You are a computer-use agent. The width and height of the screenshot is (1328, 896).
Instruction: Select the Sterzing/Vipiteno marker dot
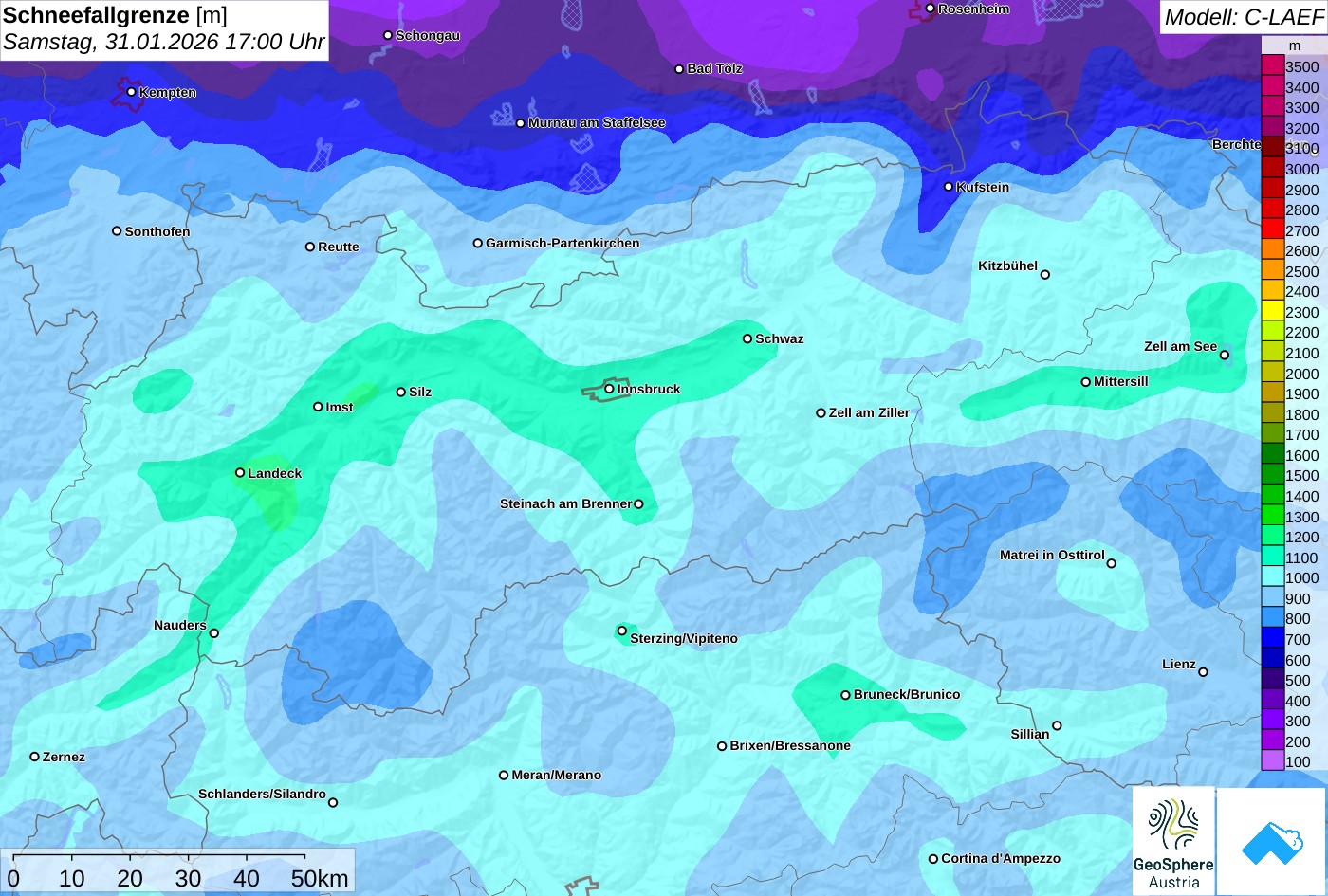point(622,631)
